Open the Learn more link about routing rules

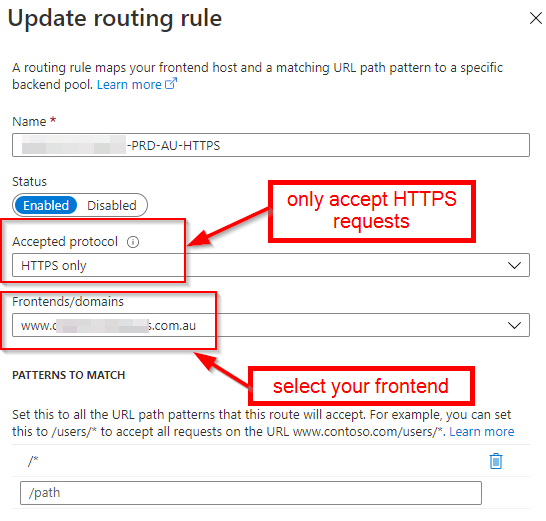pyautogui.click(x=129, y=85)
